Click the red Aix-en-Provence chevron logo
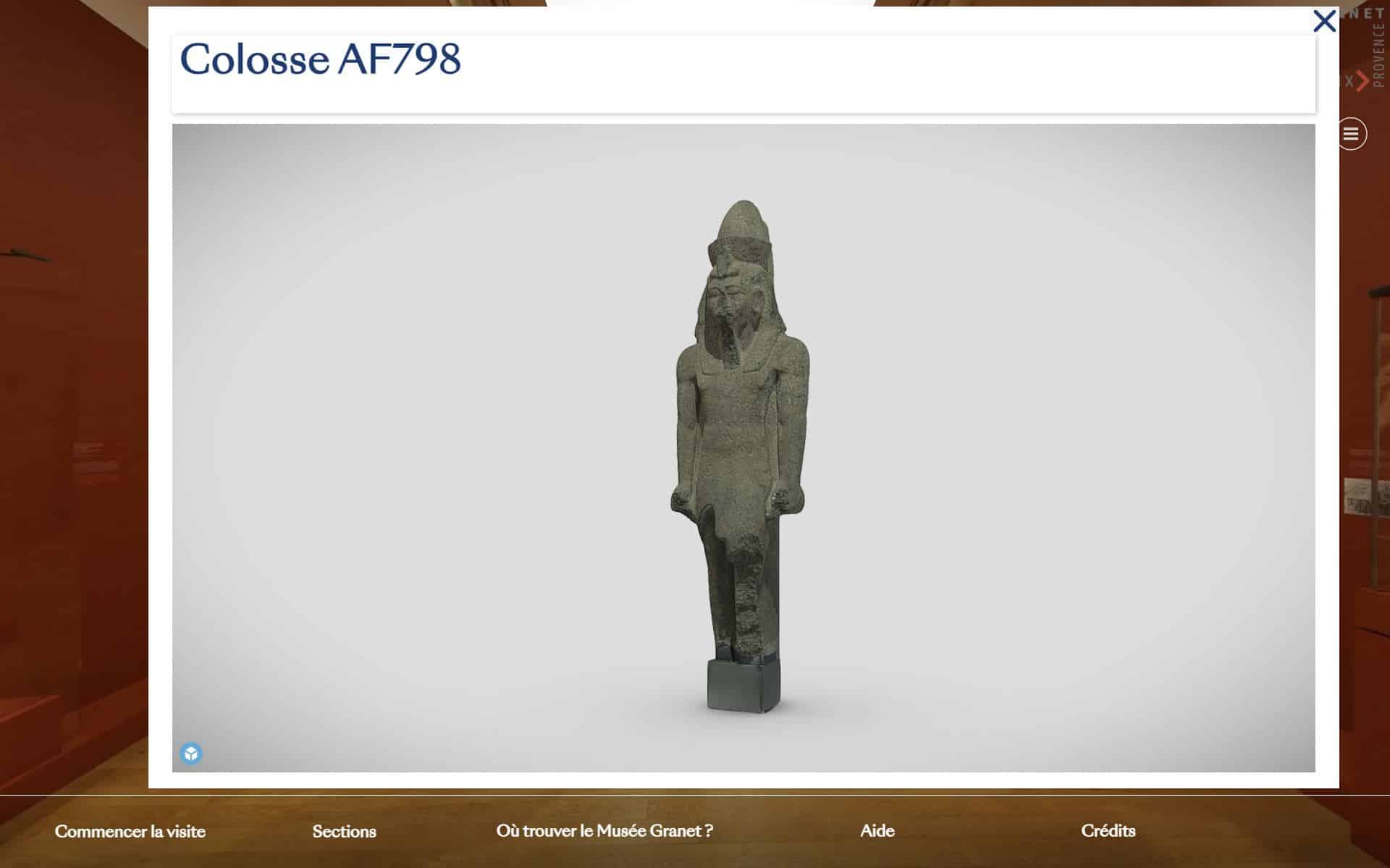Viewport: 1390px width, 868px height. [x=1362, y=80]
